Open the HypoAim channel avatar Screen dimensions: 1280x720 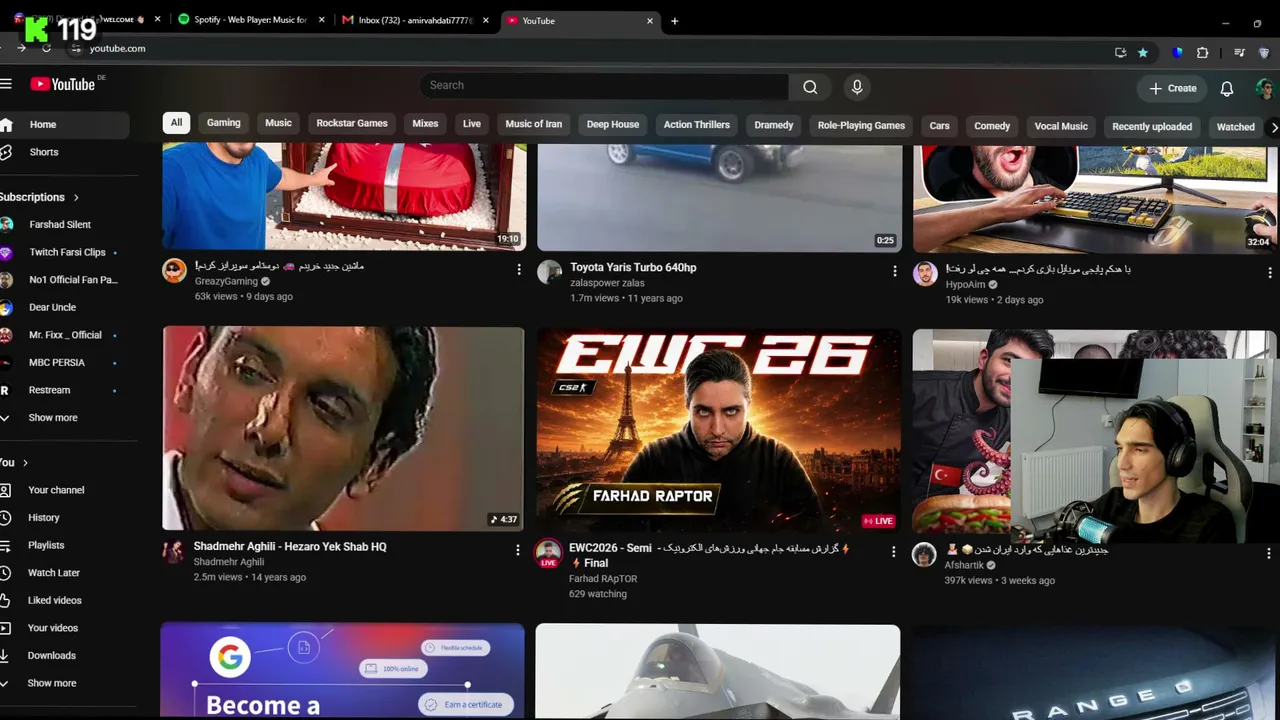click(925, 273)
